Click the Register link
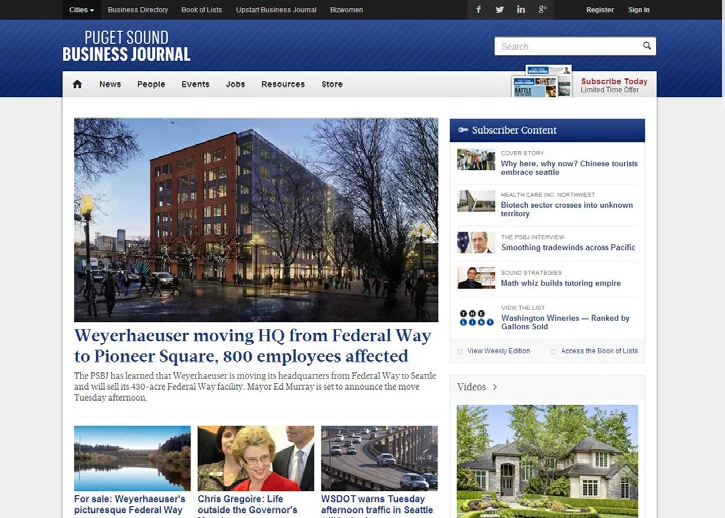 [600, 10]
